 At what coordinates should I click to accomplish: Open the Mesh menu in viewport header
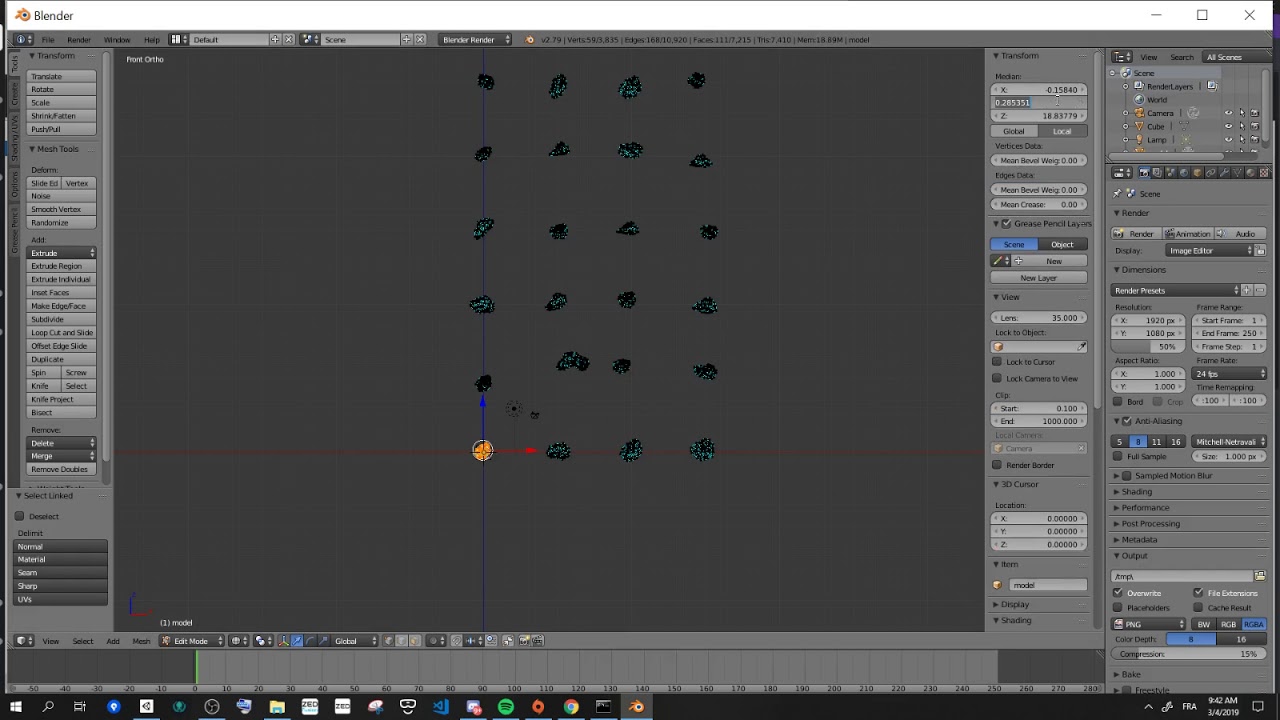click(x=141, y=641)
